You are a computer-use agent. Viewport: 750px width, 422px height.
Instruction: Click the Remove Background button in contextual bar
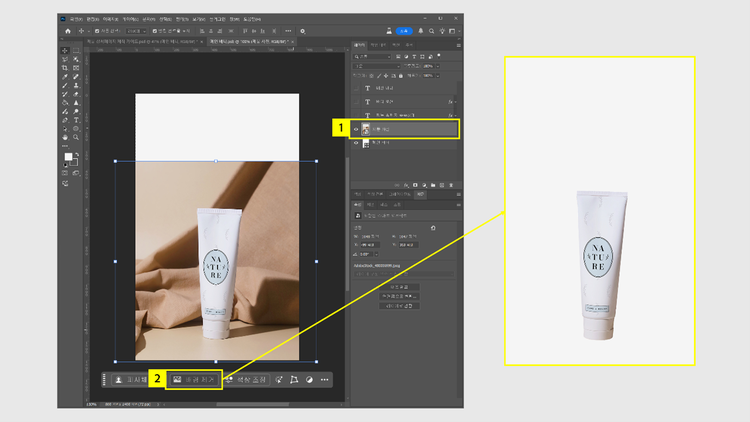194,380
